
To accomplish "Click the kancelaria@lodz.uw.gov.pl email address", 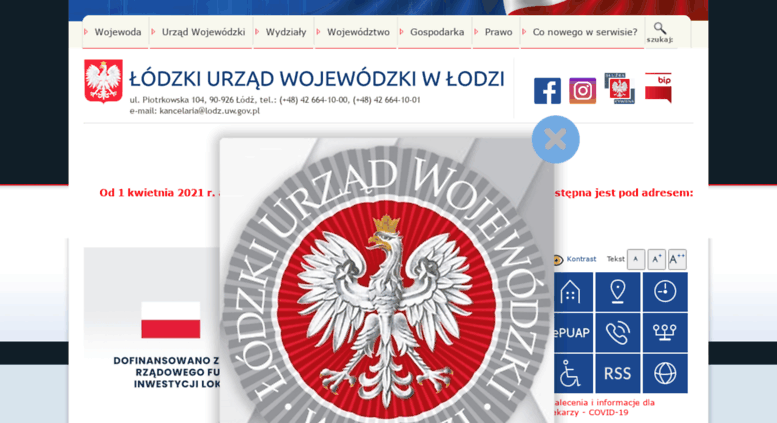I will [x=210, y=111].
